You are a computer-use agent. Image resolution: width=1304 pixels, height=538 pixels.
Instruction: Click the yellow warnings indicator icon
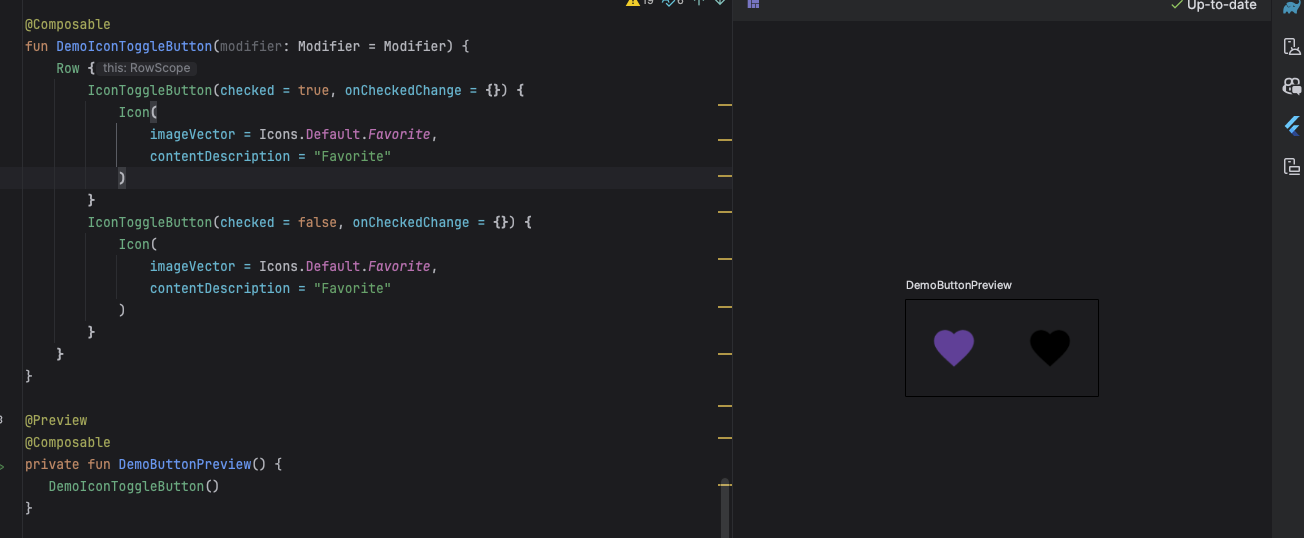633,3
